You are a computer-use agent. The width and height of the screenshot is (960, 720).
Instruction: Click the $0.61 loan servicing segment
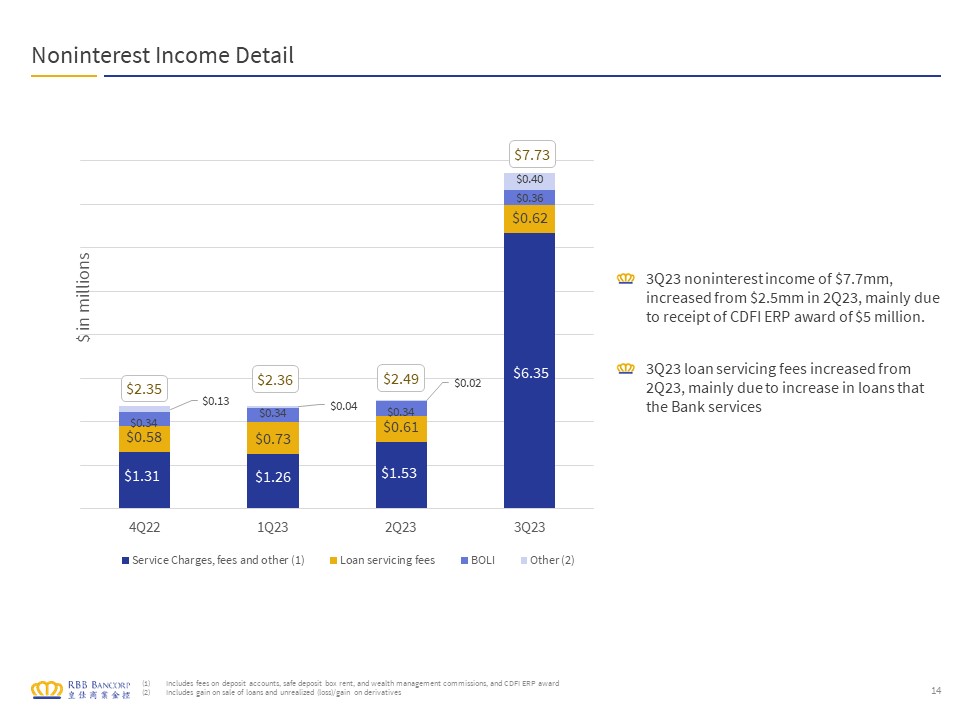tap(401, 429)
